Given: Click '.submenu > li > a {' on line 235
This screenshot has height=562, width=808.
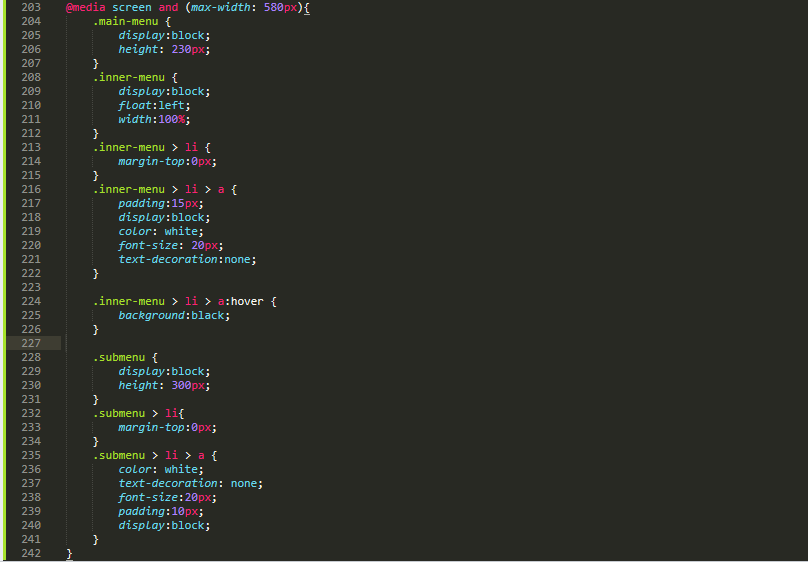Looking at the screenshot, I should pos(155,456).
